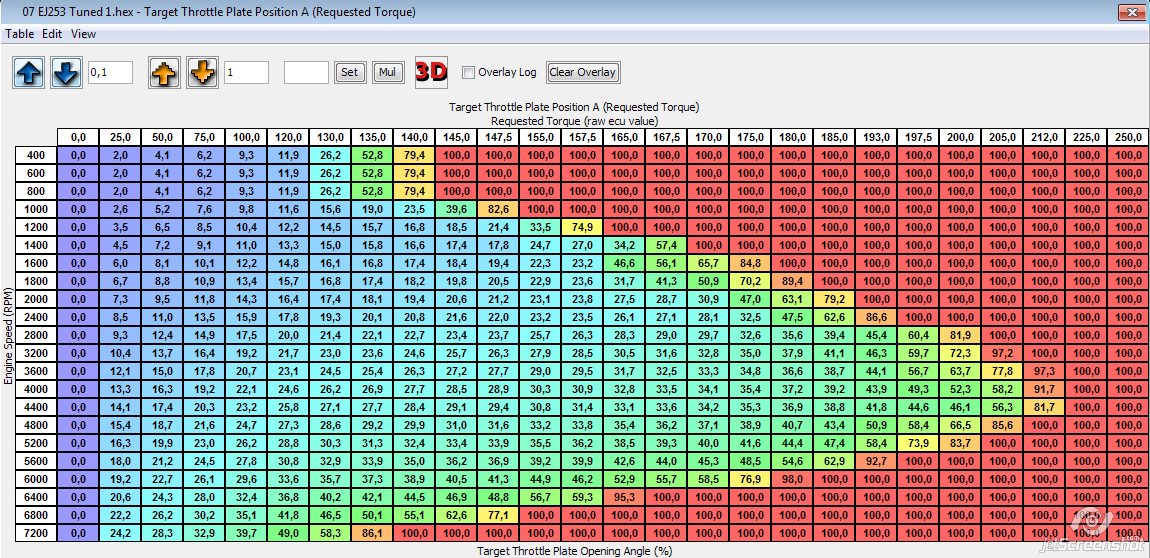
Task: Select the 7200 RPM row header
Action: [x=36, y=534]
